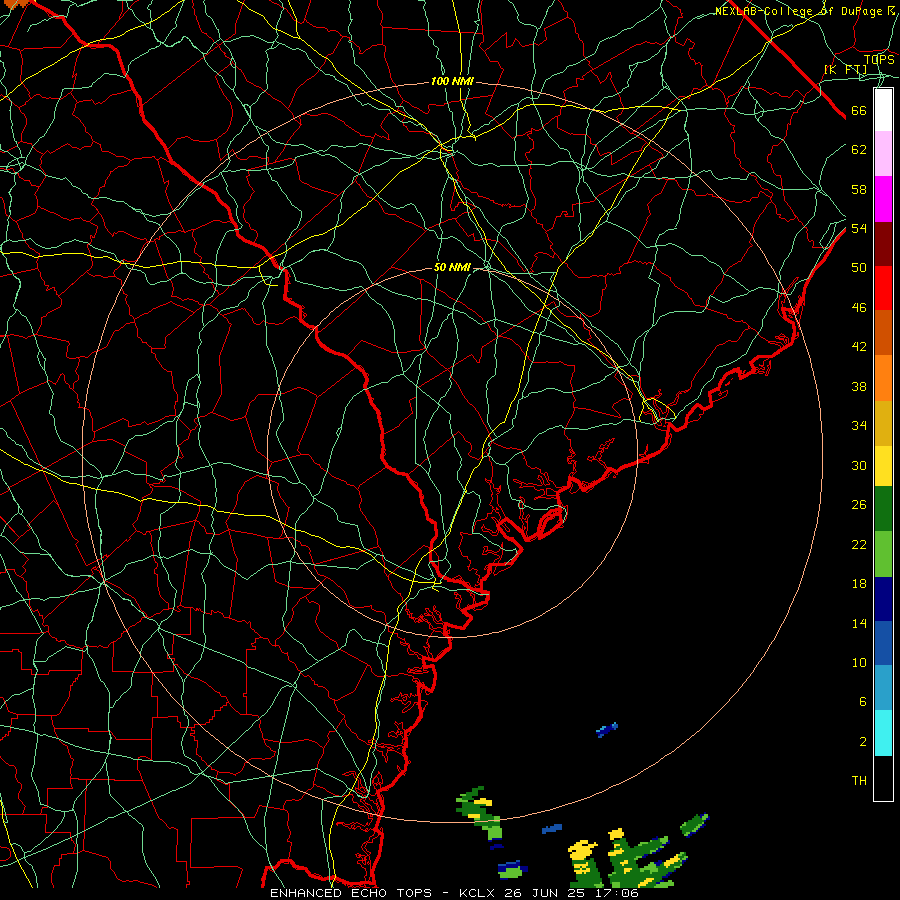Click the bright red legend swatch
This screenshot has height=900, width=900.
click(883, 288)
